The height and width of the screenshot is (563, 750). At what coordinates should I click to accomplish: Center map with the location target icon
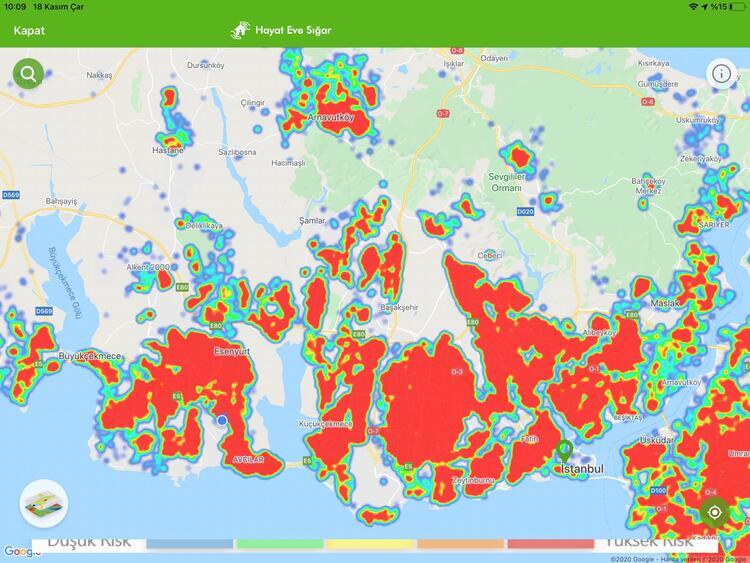[714, 513]
